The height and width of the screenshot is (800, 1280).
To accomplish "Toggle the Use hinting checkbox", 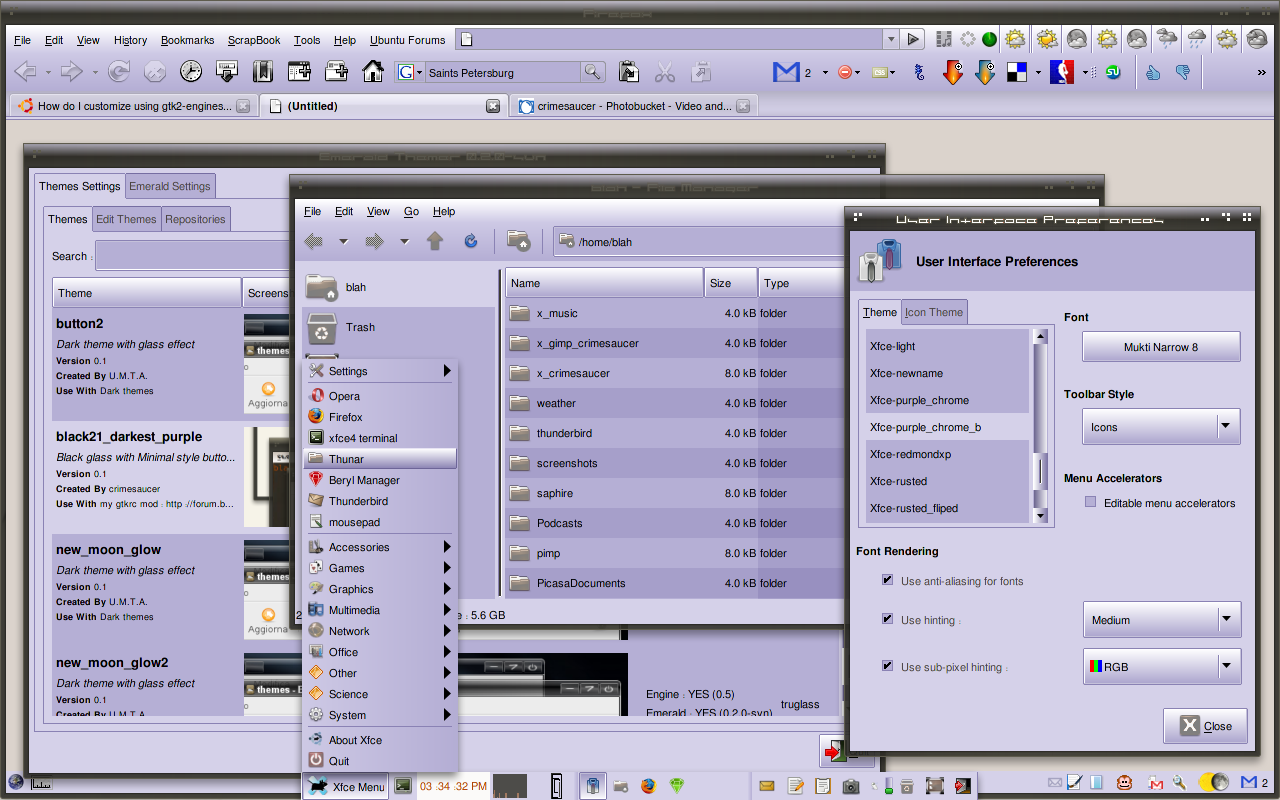I will click(888, 619).
